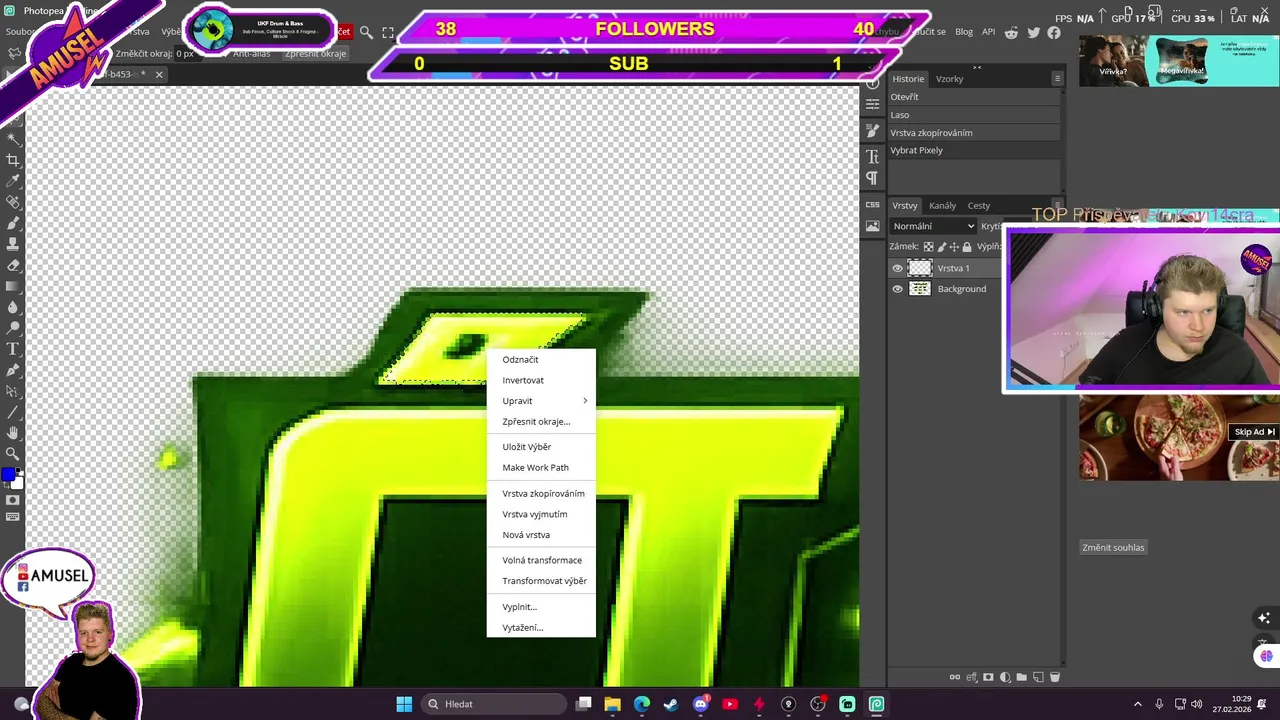Open the Info side panel icon
This screenshot has width=1280, height=720.
[872, 83]
